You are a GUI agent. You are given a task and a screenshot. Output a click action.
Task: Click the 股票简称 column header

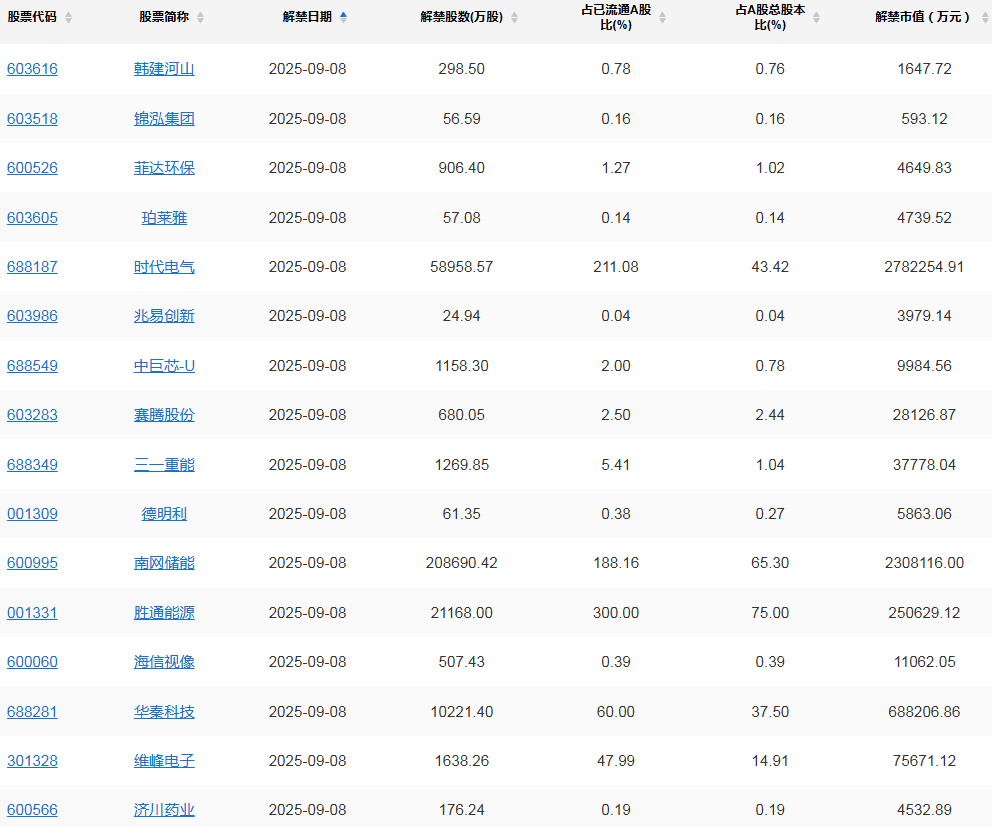164,17
